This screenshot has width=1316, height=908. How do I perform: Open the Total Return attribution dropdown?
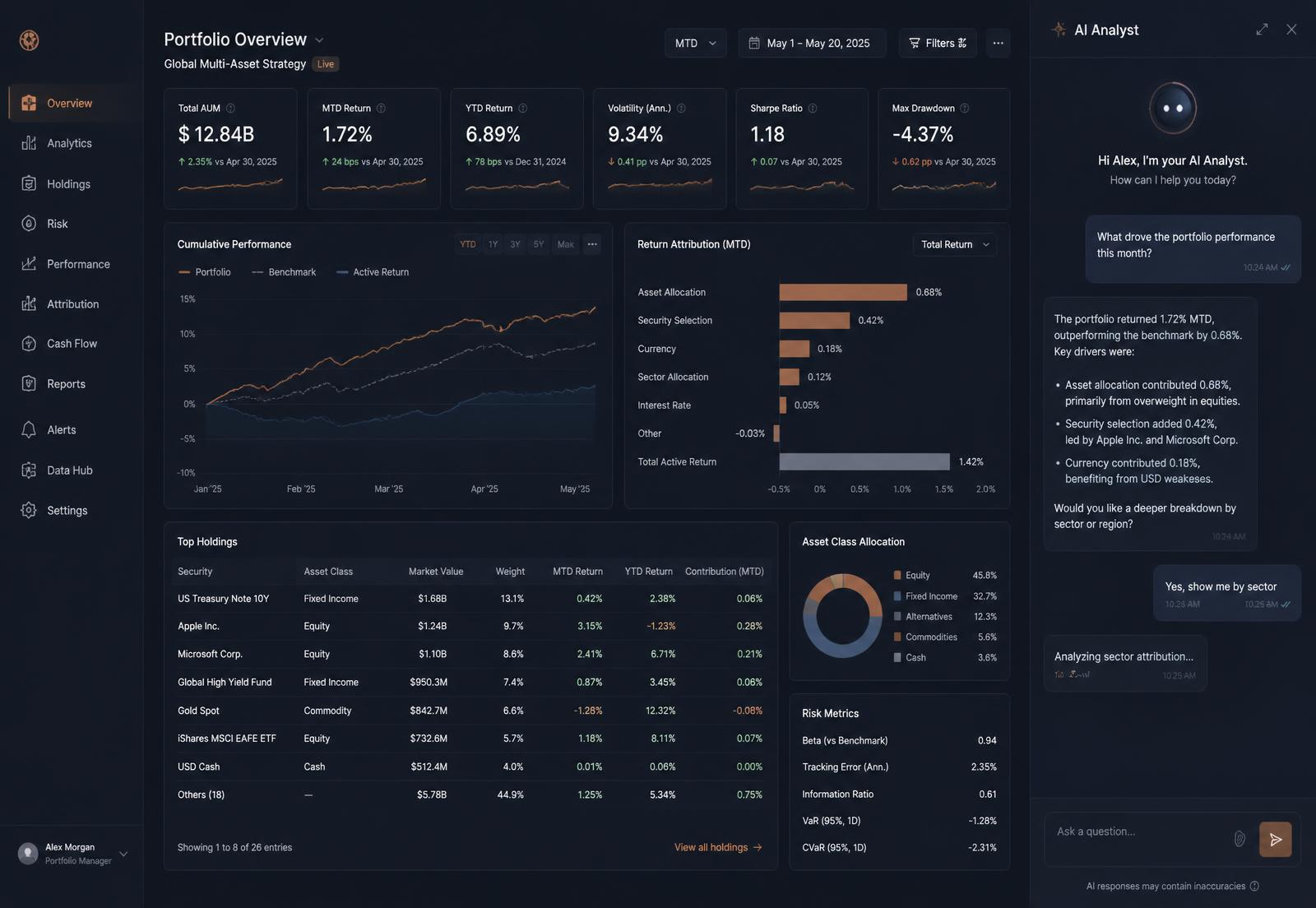pos(955,244)
